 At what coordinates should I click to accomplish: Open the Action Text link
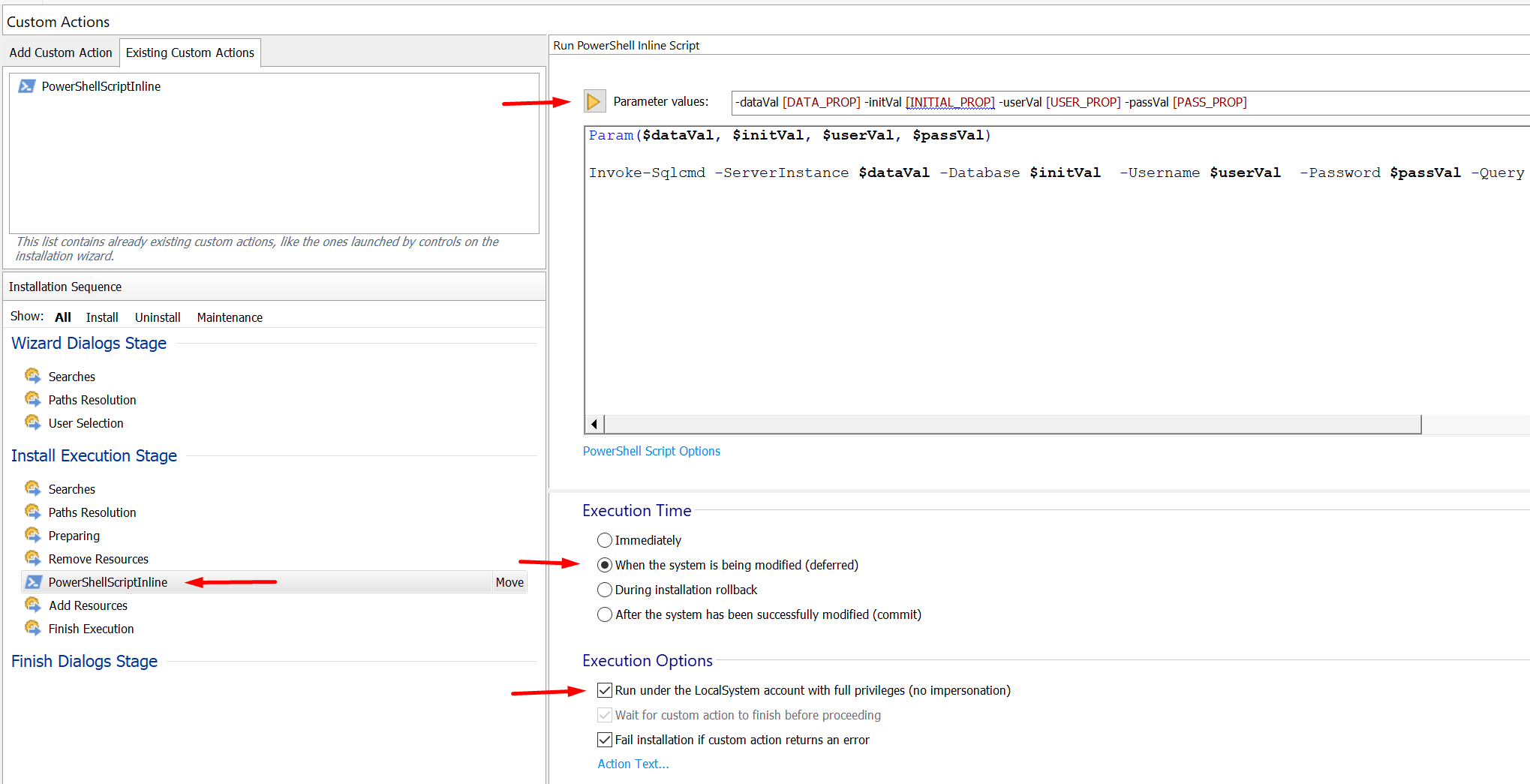tap(633, 764)
